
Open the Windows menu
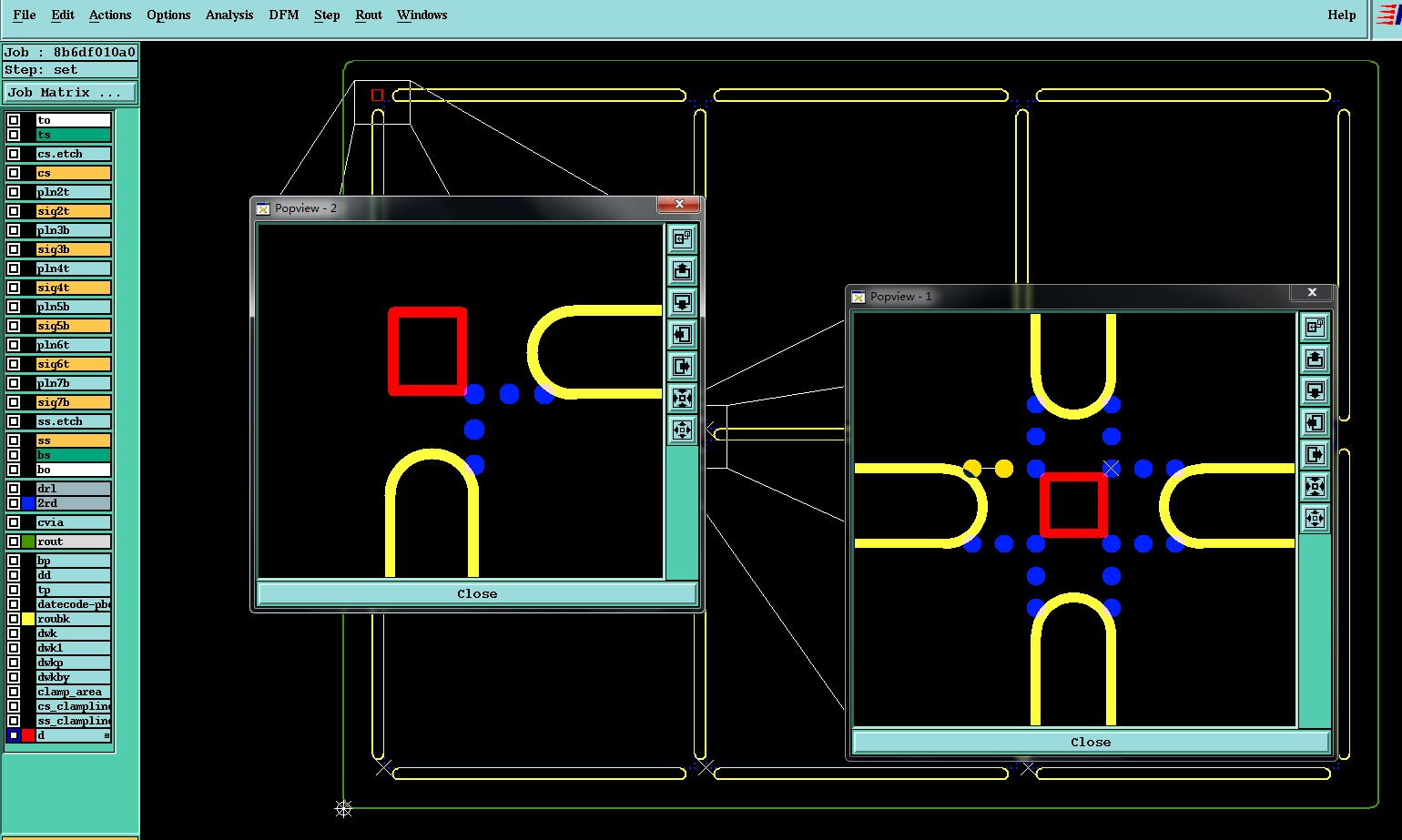[422, 15]
